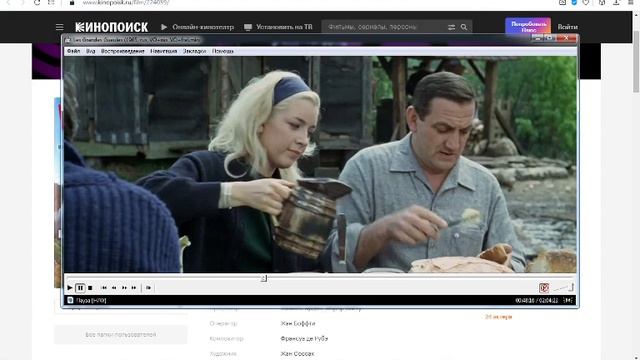Screen dimensions: 640x360
Task: Reload the page in the browser
Action: 37,2
